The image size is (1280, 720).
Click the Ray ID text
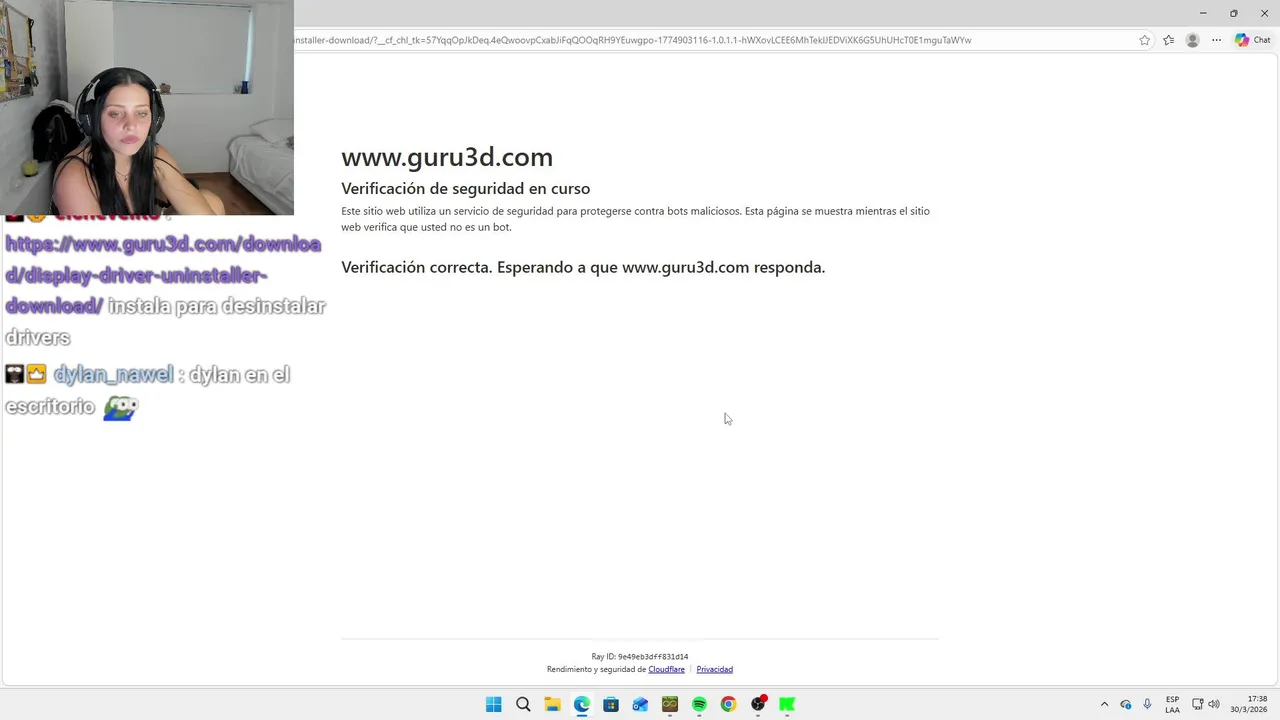[x=640, y=657]
